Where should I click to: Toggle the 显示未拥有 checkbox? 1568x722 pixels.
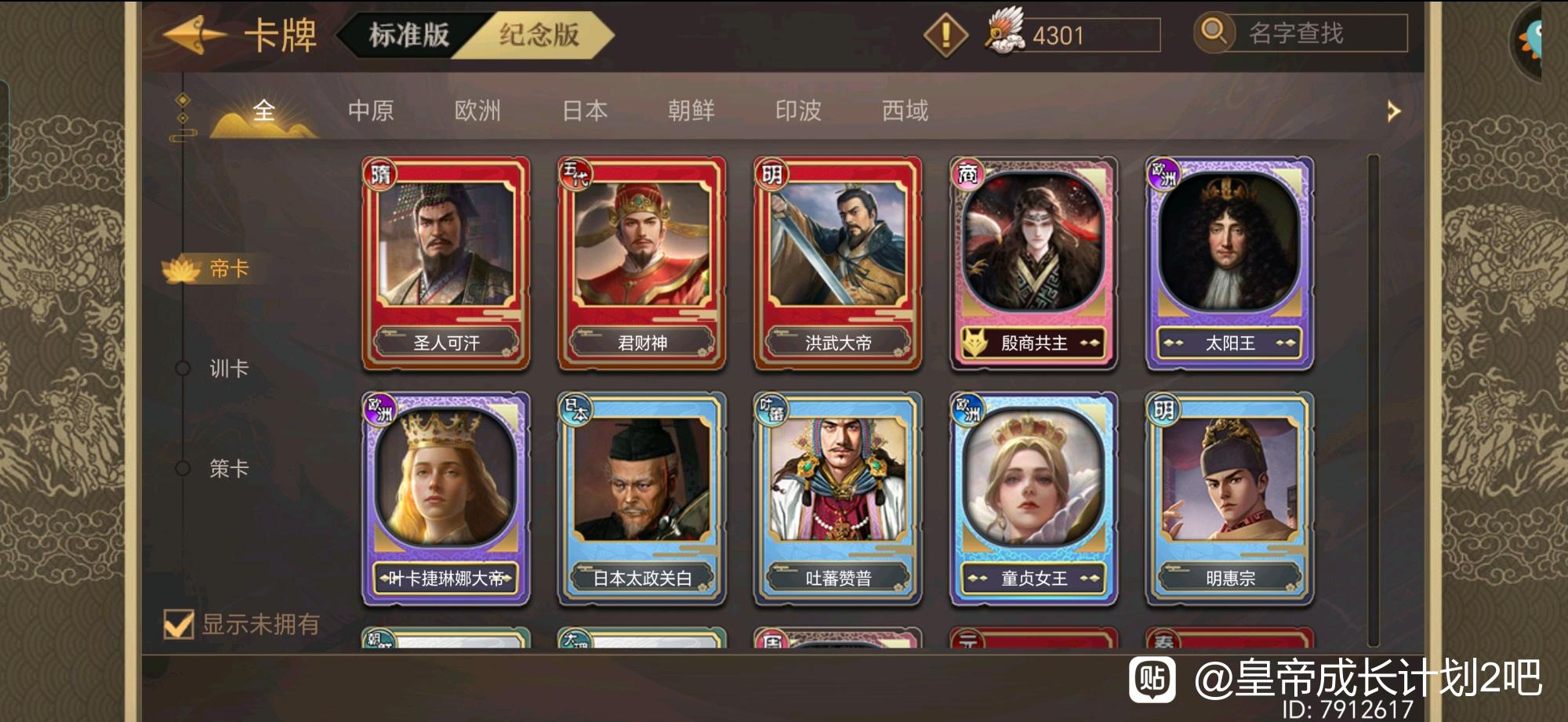coord(179,624)
